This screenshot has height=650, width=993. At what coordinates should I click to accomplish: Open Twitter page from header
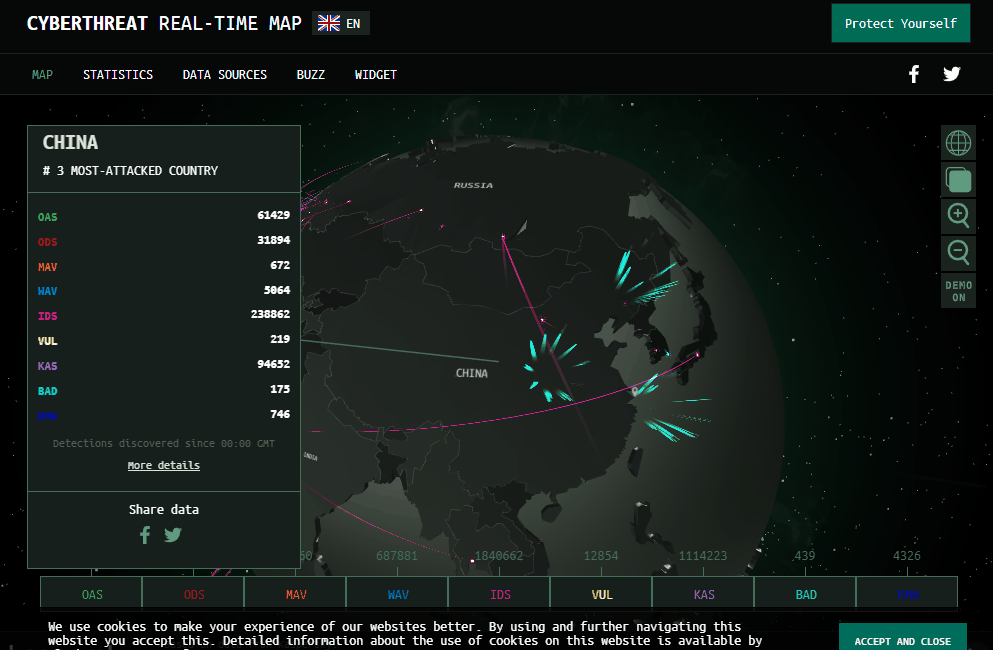951,74
